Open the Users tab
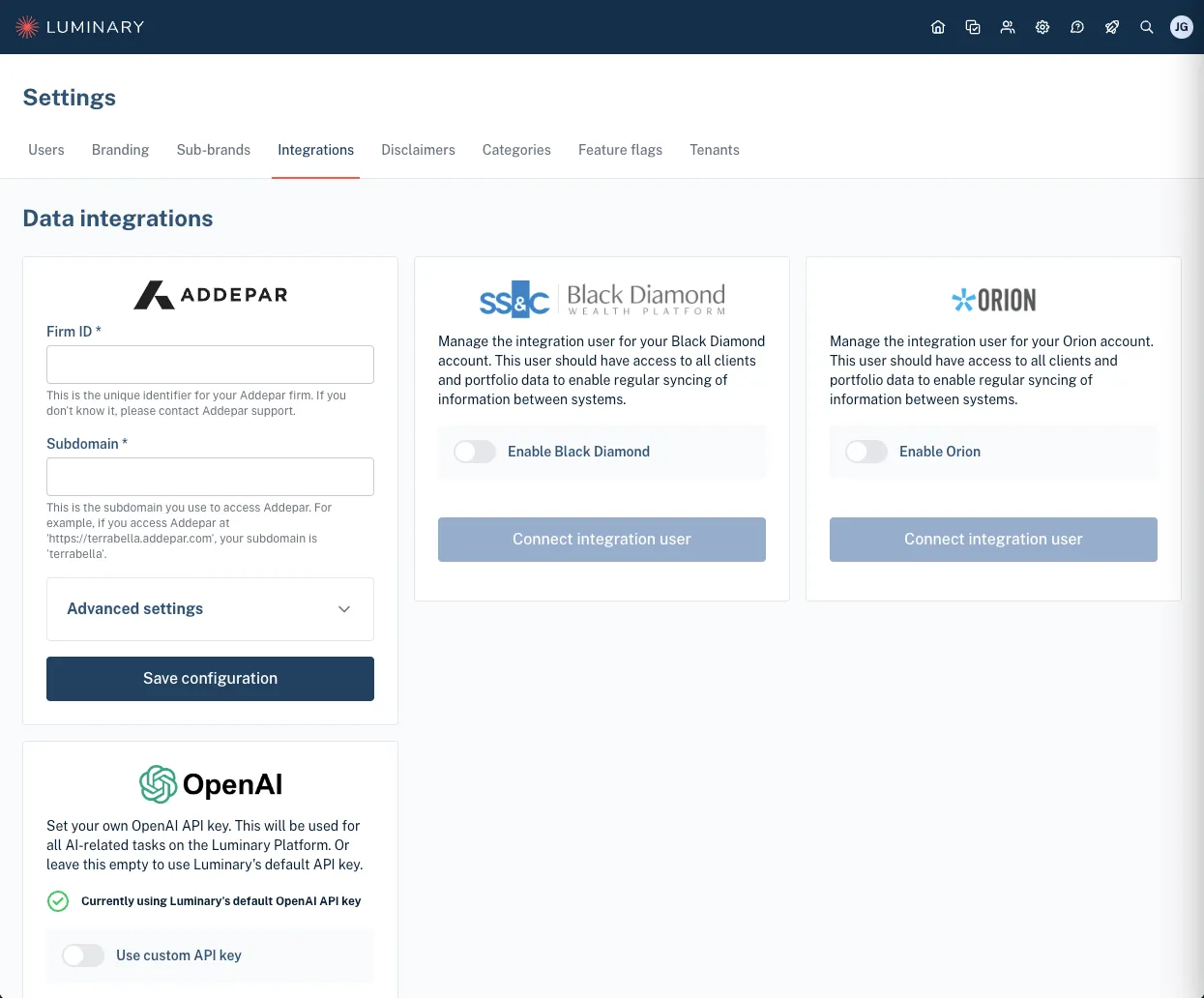 click(x=46, y=150)
